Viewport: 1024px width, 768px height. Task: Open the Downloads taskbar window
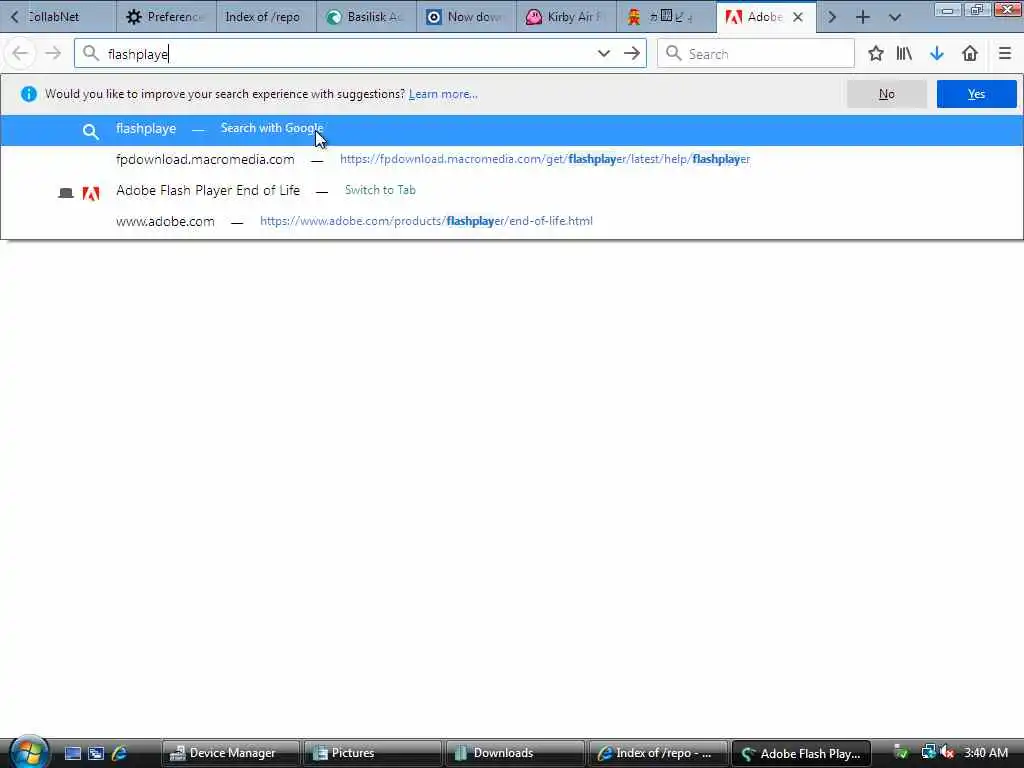[515, 753]
